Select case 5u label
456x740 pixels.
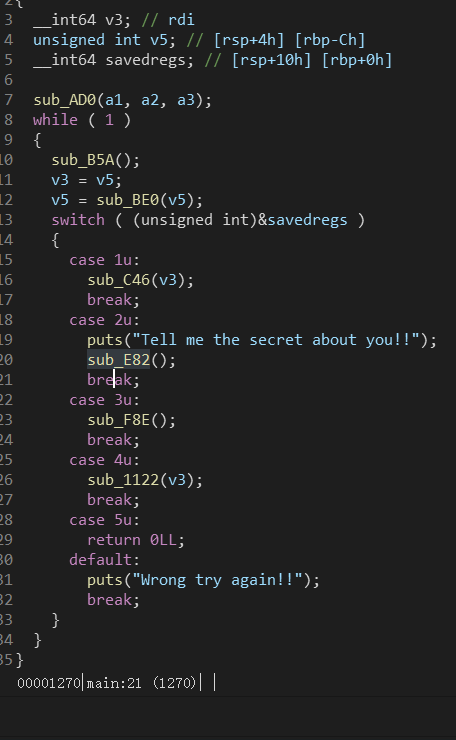104,520
